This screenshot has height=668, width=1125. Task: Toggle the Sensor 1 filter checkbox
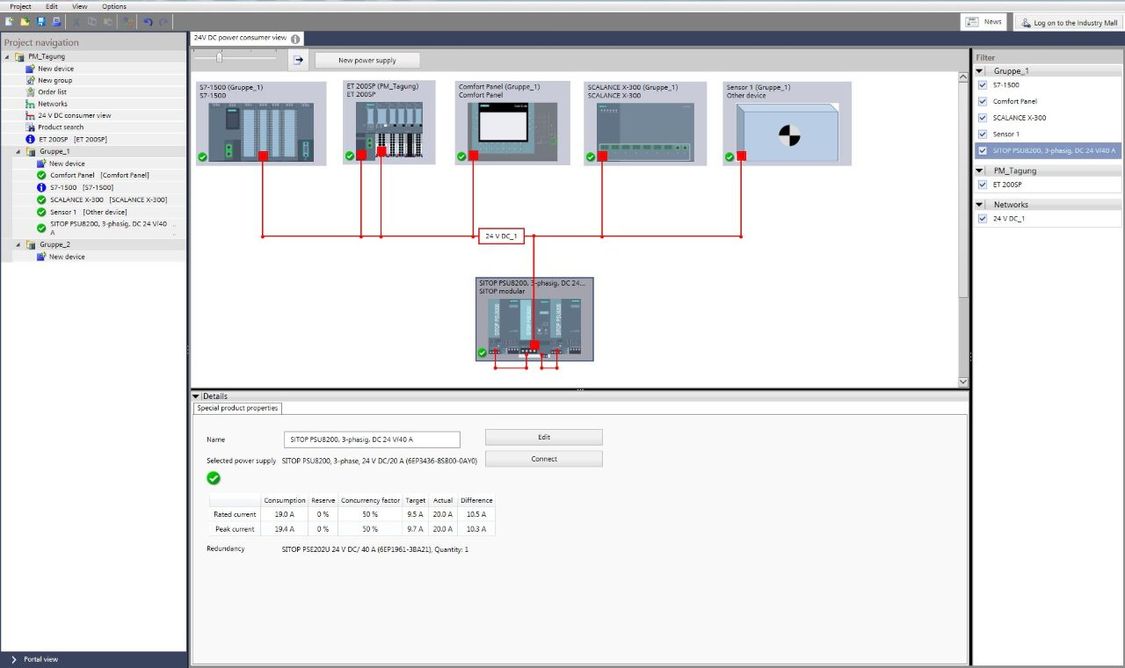coord(983,134)
